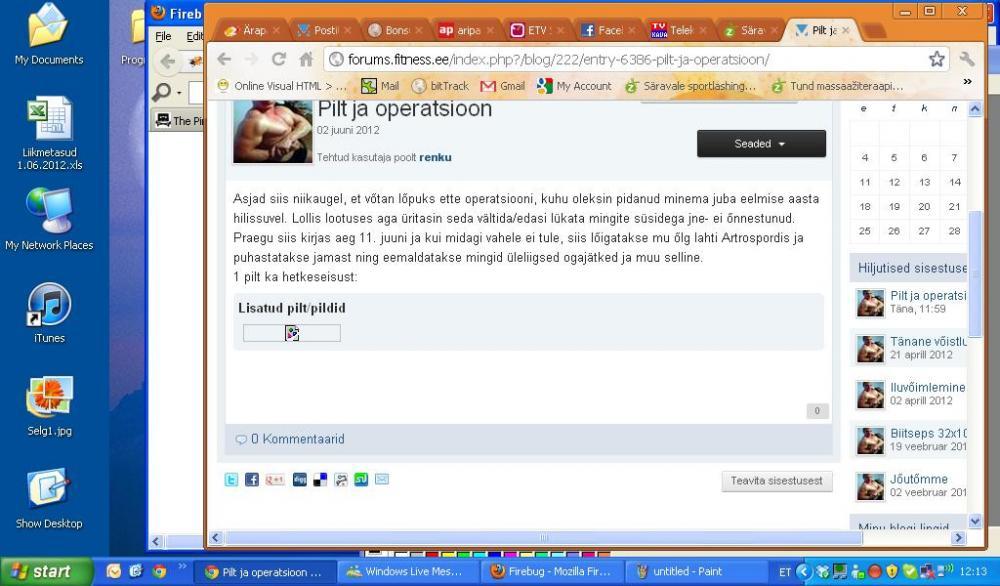This screenshot has width=1000, height=586.
Task: Switch to the Facebook tab
Action: [x=606, y=30]
